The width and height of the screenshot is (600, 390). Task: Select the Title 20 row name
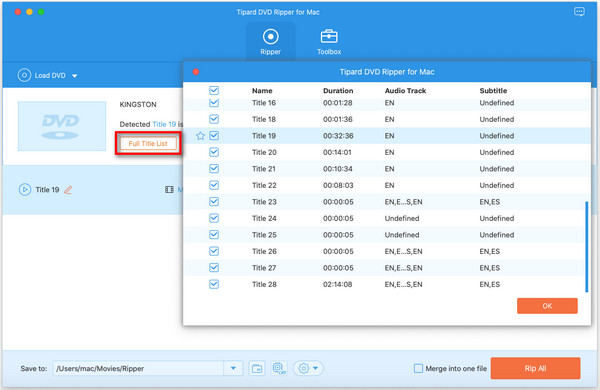(x=264, y=152)
